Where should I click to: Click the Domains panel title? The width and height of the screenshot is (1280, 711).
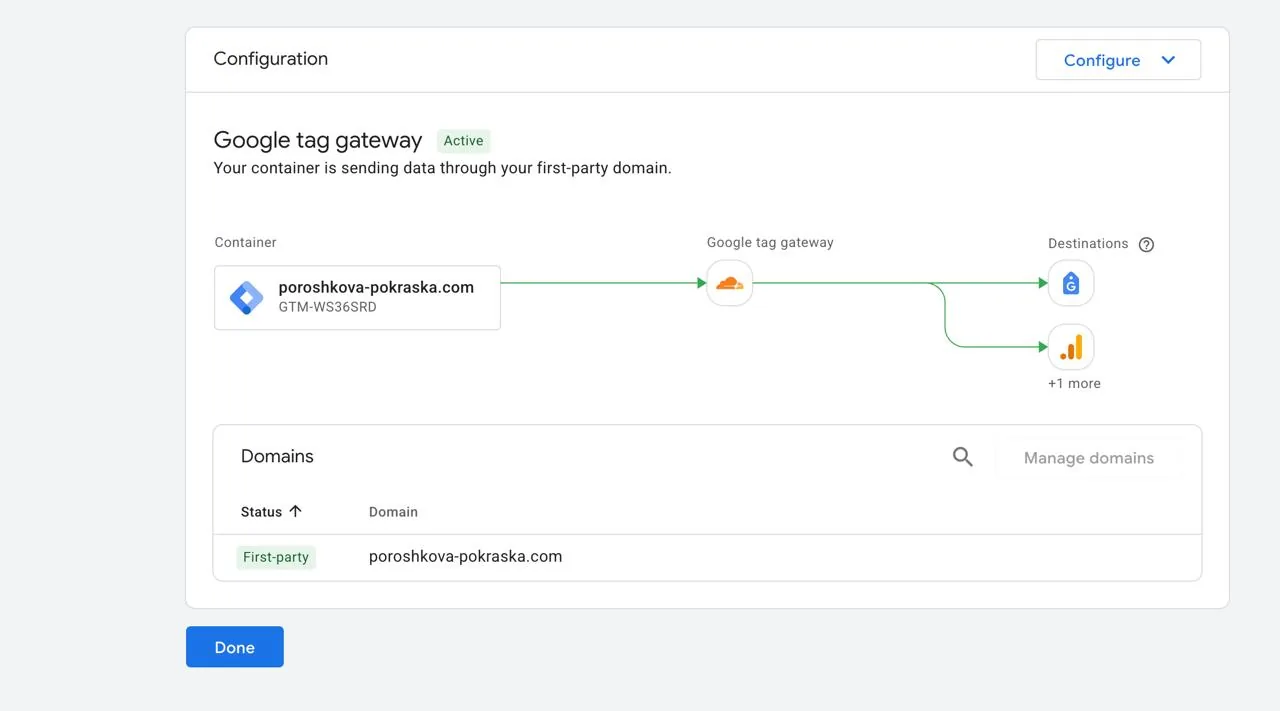click(x=277, y=456)
